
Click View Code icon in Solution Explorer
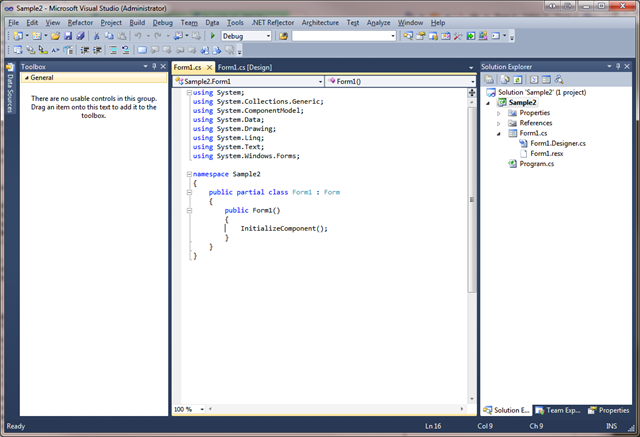click(533, 80)
